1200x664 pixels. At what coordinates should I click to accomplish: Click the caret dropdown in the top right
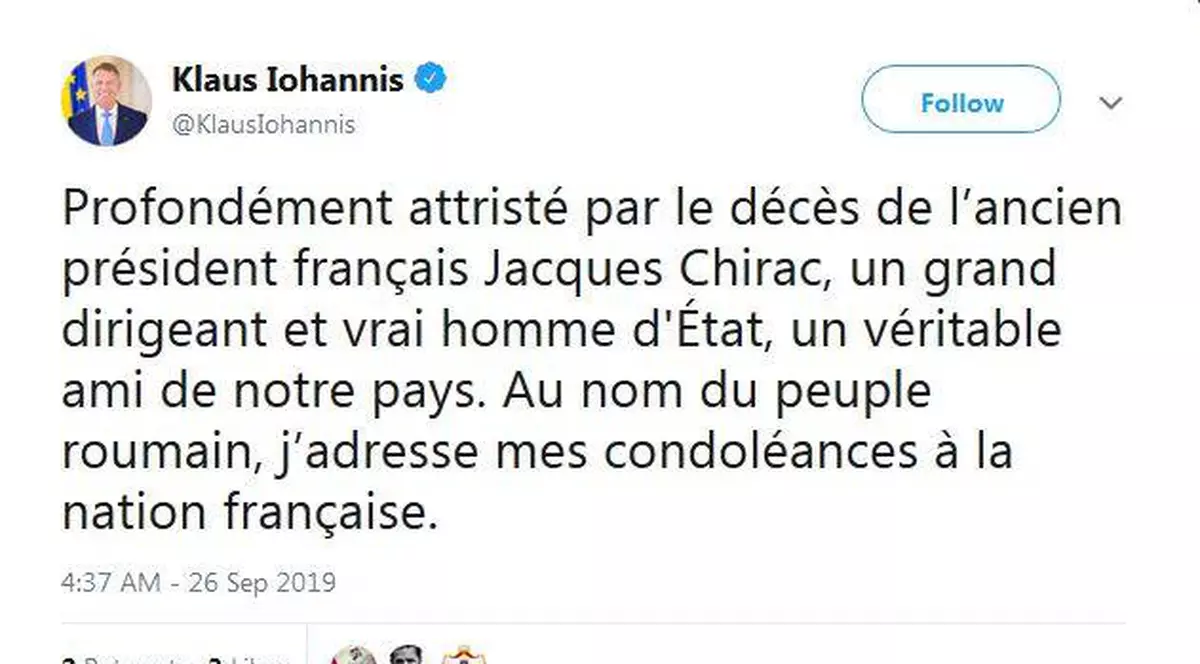(1110, 101)
